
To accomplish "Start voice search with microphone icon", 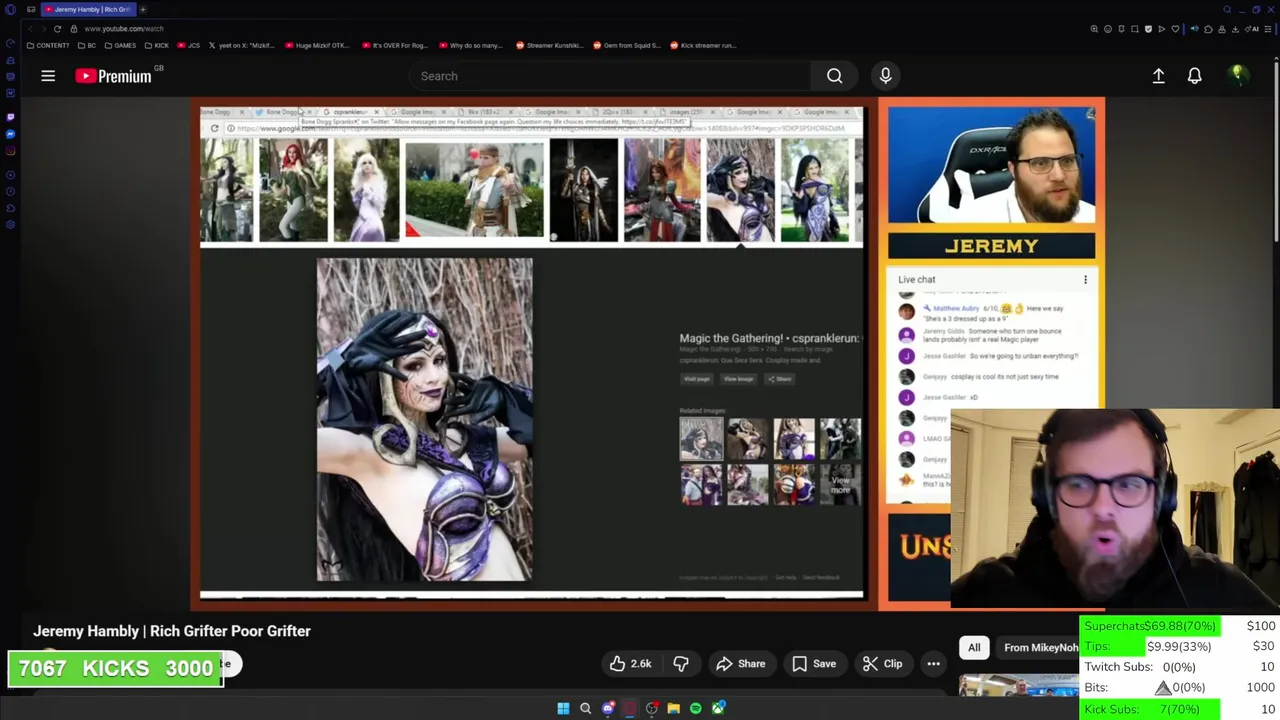I will pyautogui.click(x=885, y=76).
